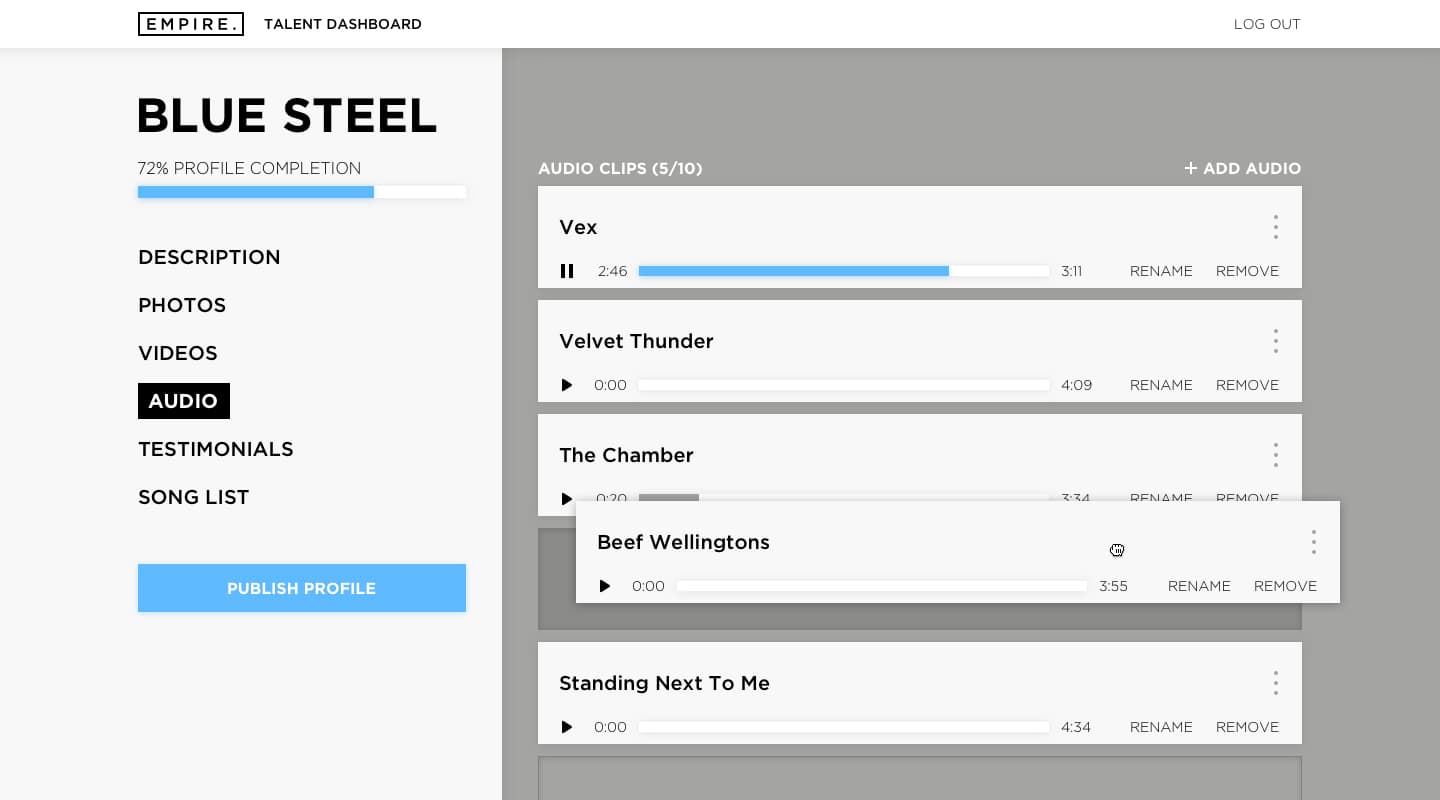Play the Standing Next To Me clip
The image size is (1440, 800).
tap(567, 727)
